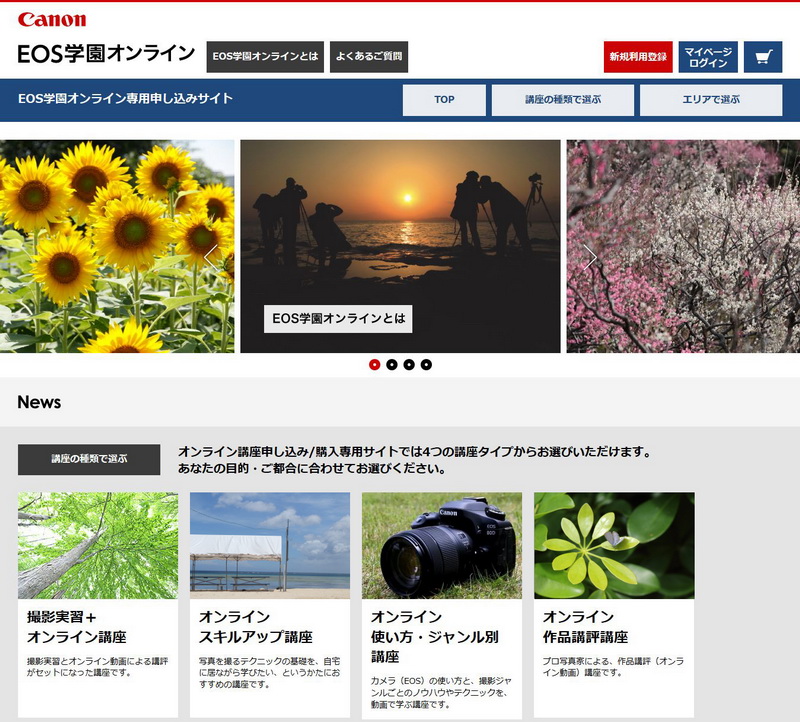Open the Canon camera course thumbnail
The image size is (800, 722).
coord(442,545)
